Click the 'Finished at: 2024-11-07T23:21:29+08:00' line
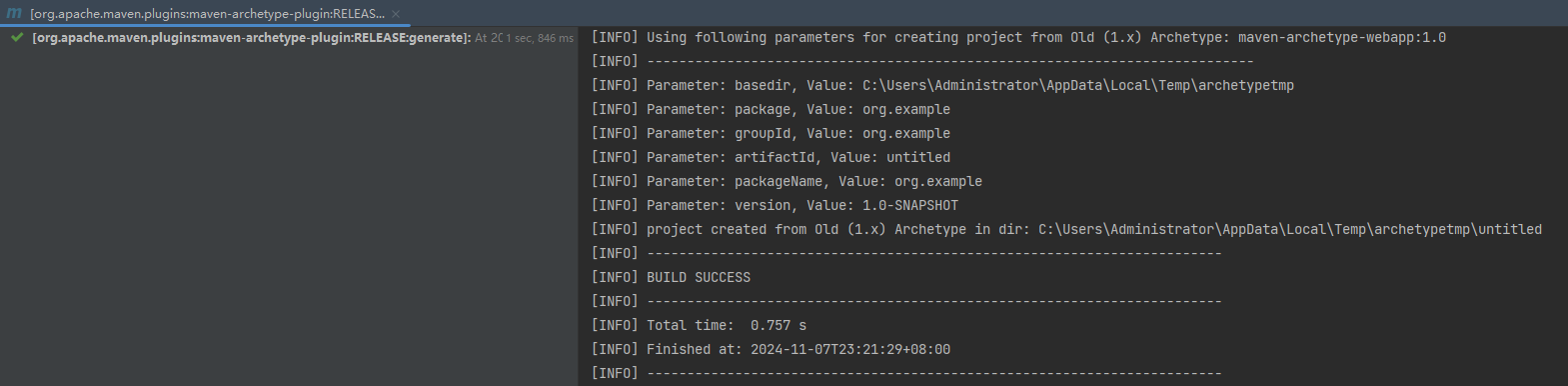1568x386 pixels. click(771, 349)
